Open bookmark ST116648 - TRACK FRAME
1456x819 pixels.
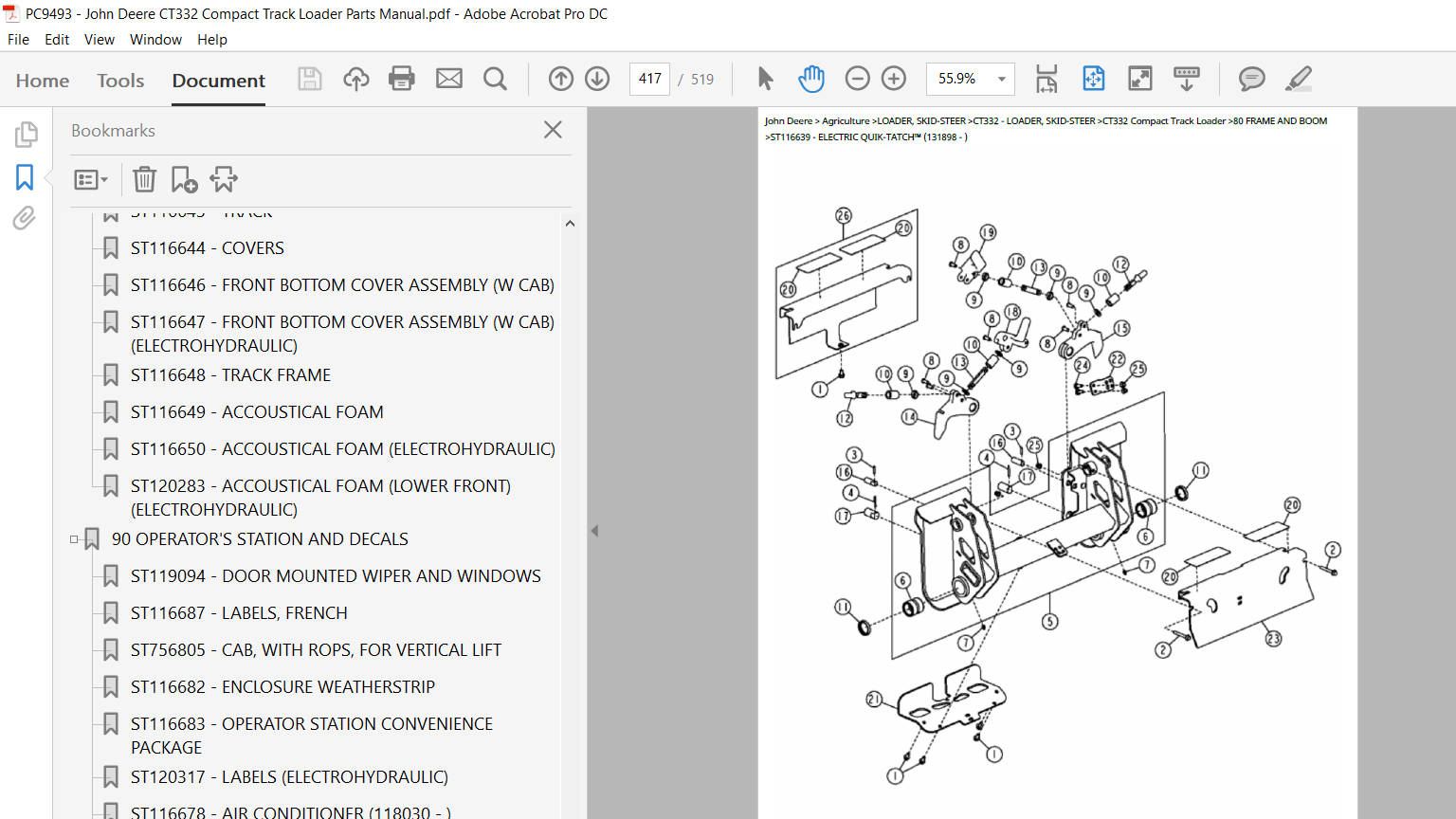click(230, 375)
